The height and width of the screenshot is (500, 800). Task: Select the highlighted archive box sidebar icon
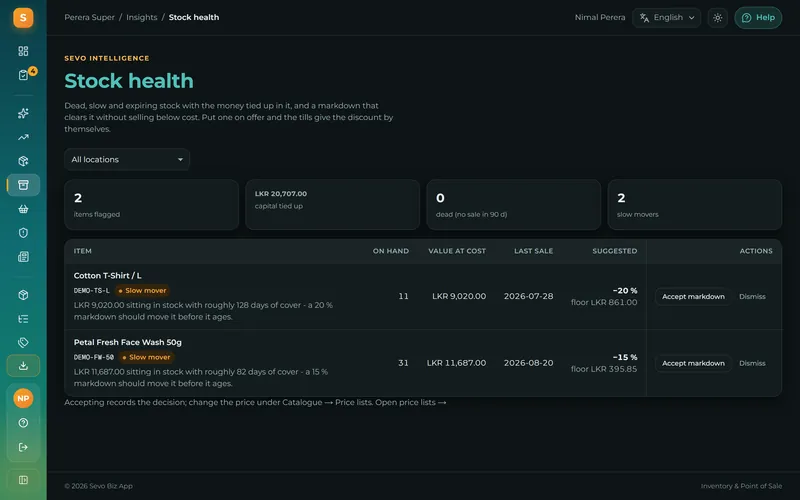pos(23,185)
